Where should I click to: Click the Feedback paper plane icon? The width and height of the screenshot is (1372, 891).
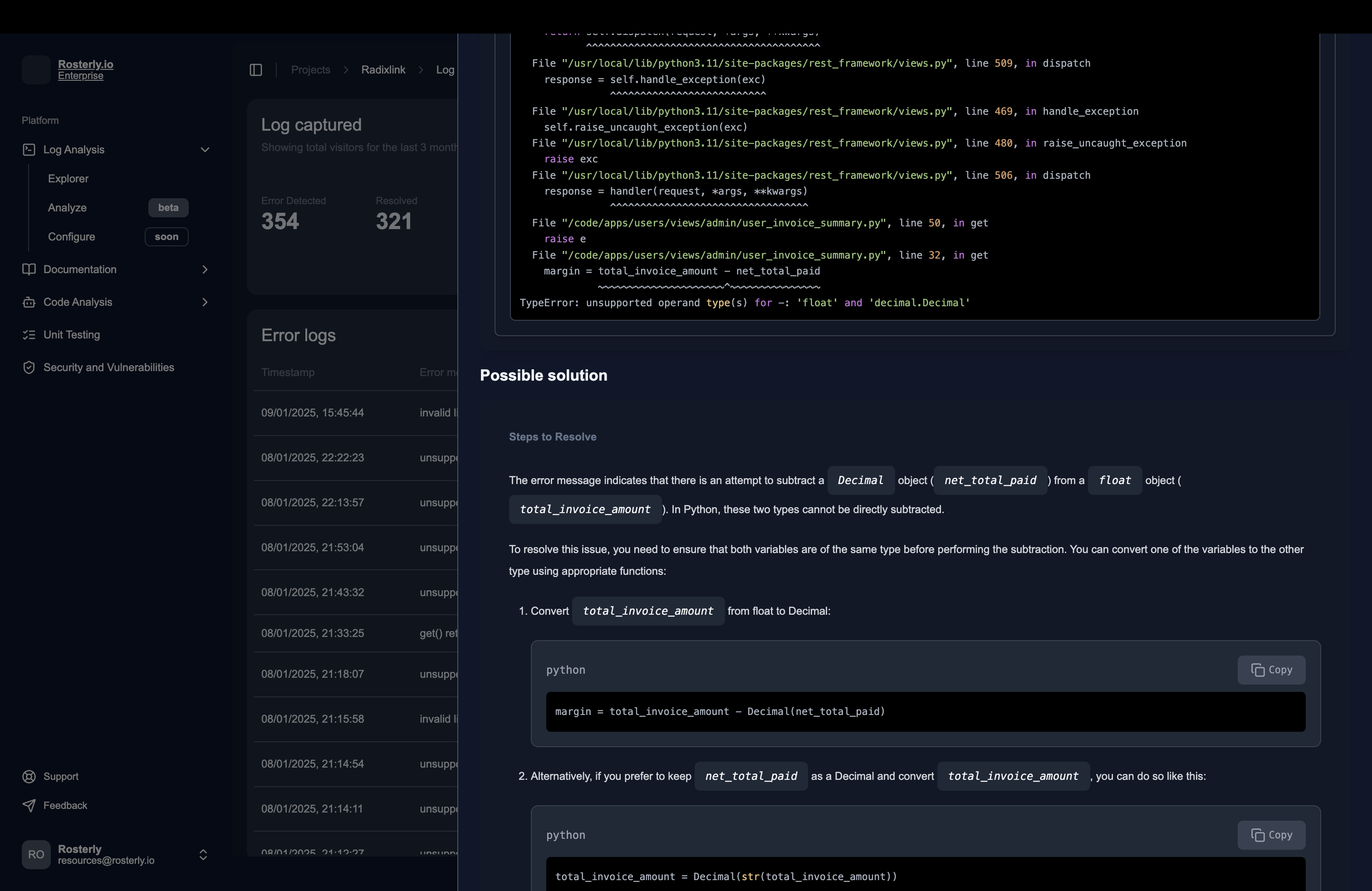29,805
